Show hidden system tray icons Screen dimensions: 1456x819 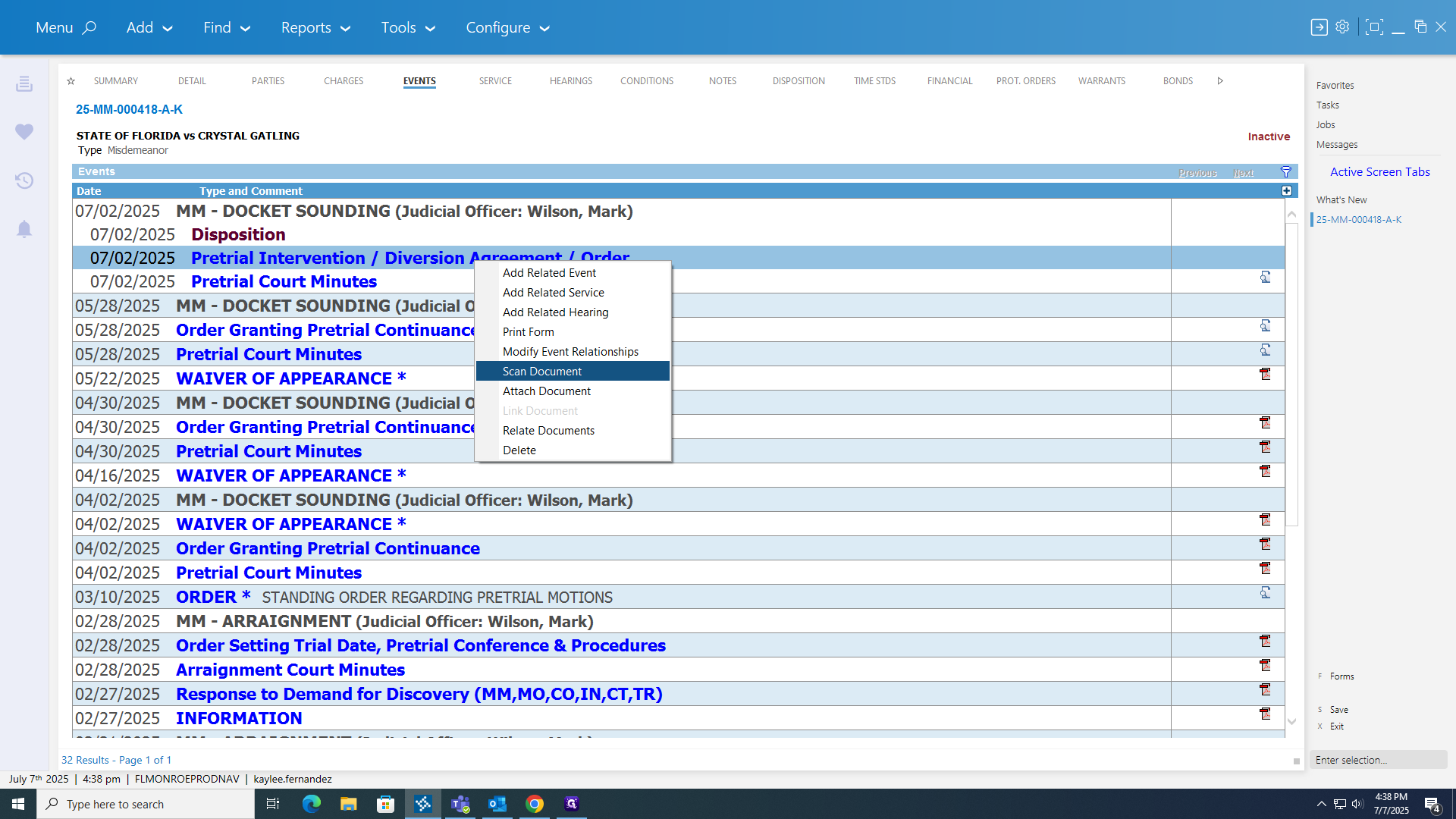(x=1321, y=804)
